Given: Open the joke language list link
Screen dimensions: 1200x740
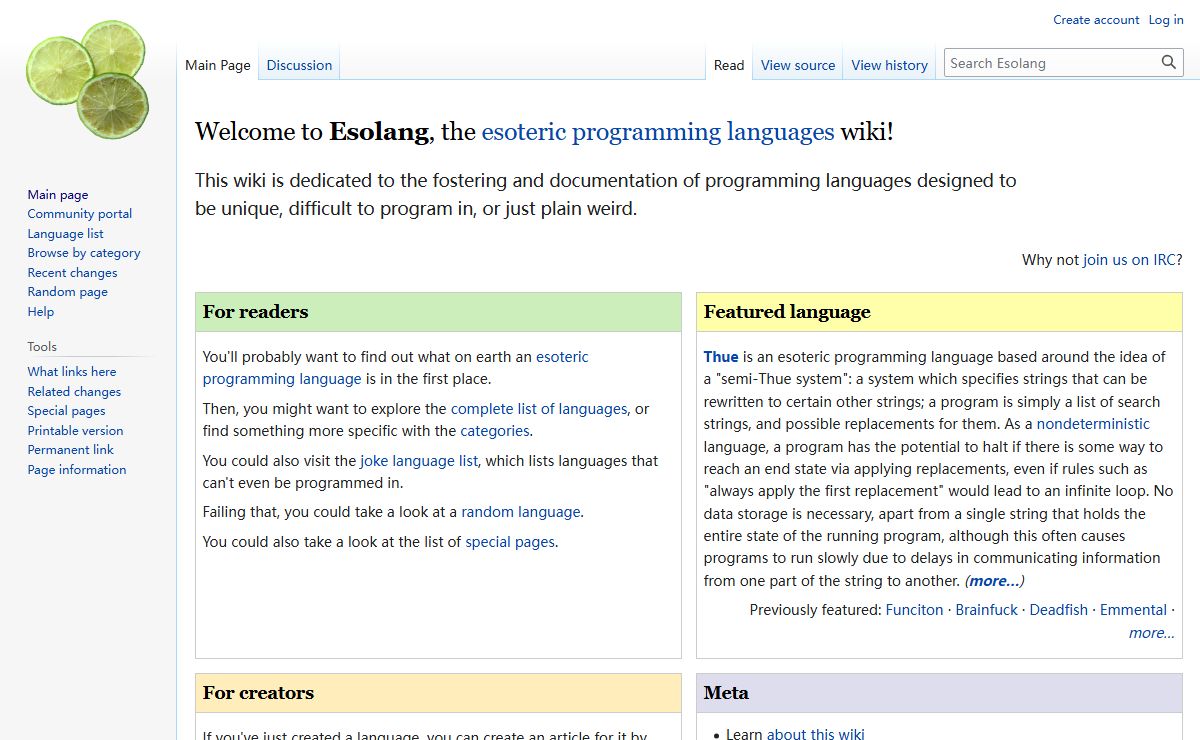Looking at the screenshot, I should (x=419, y=461).
